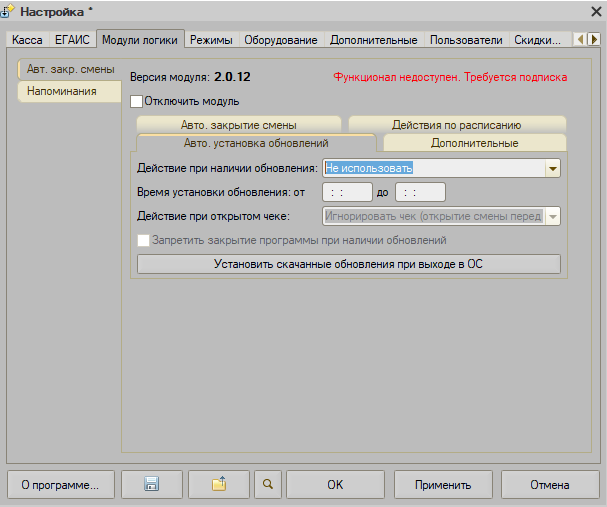This screenshot has height=507, width=607.
Task: Click Установить скачанные обновления при выходе в ОС
Action: point(348,264)
